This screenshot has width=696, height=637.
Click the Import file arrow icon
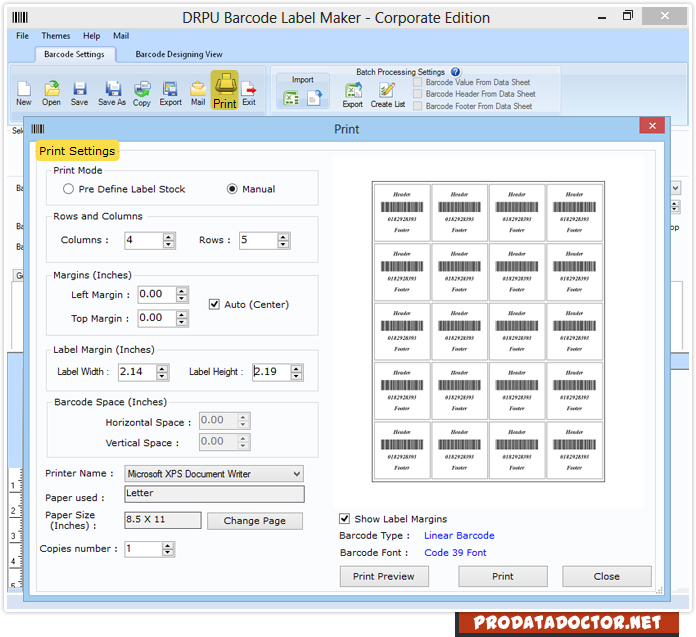pos(315,98)
